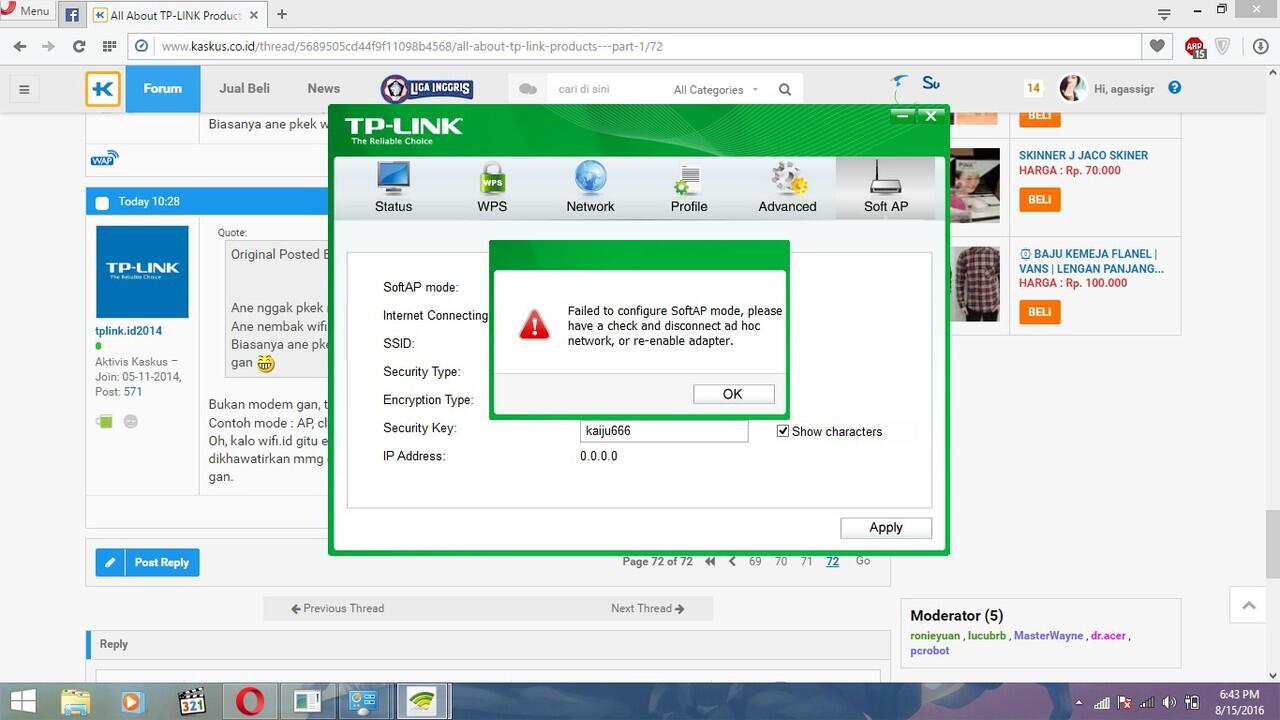Open moderator pcrobot profile
This screenshot has height=720, width=1280.
[930, 651]
